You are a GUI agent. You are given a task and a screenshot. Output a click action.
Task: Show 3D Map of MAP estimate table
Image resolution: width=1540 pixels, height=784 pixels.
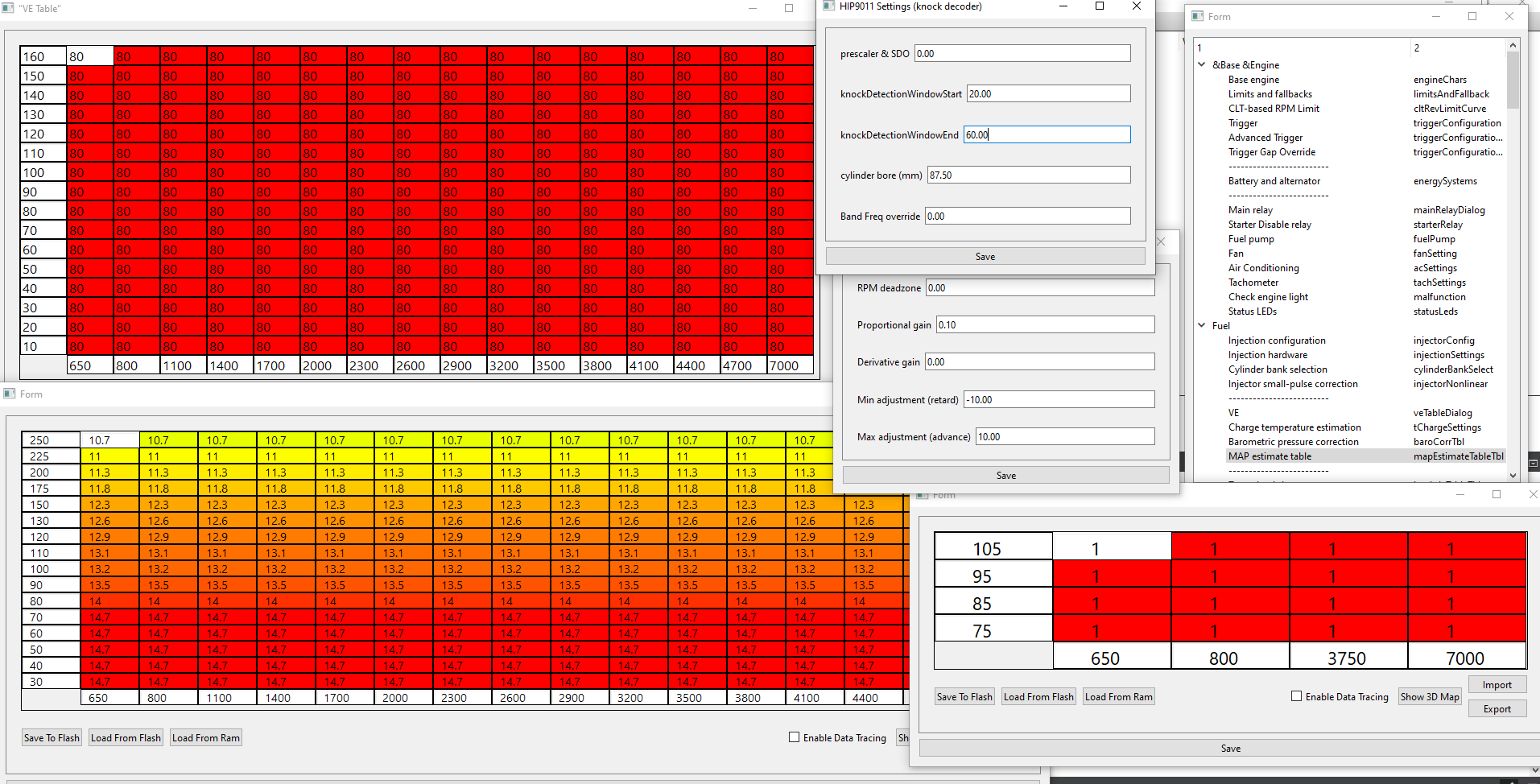click(x=1430, y=697)
